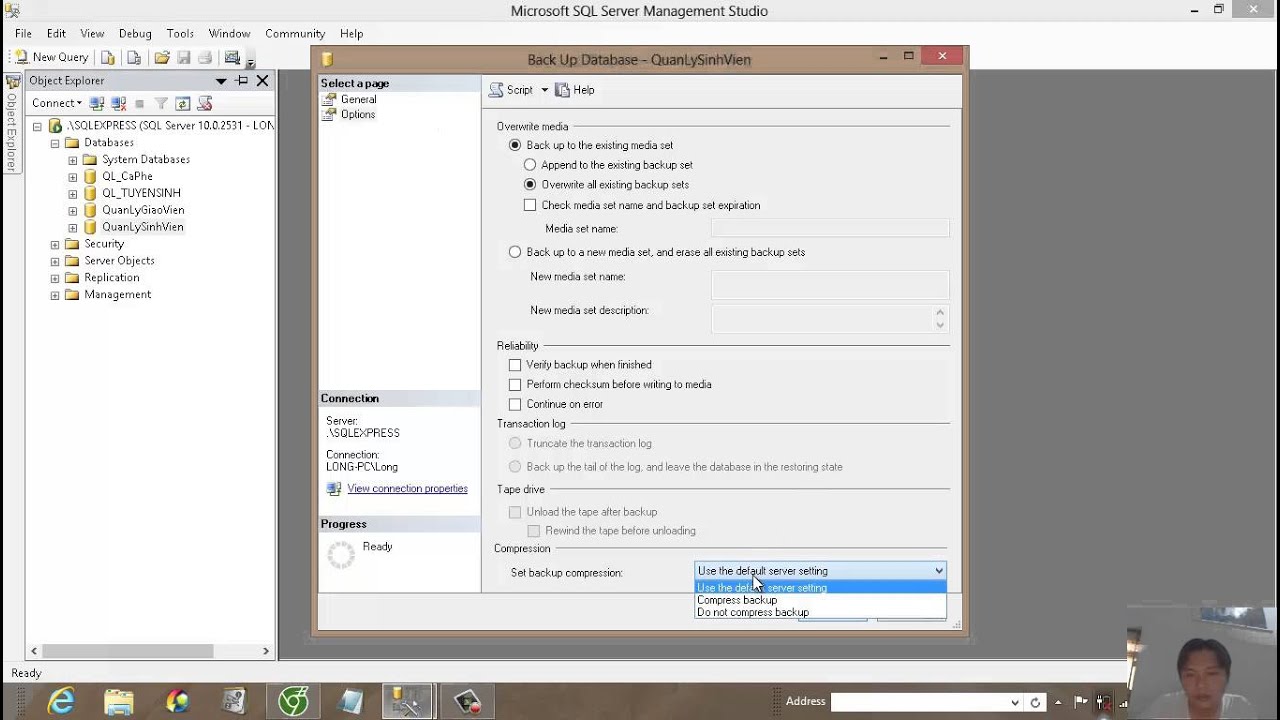This screenshot has width=1280, height=720.
Task: Choose Do not compress backup option
Action: tap(820, 612)
